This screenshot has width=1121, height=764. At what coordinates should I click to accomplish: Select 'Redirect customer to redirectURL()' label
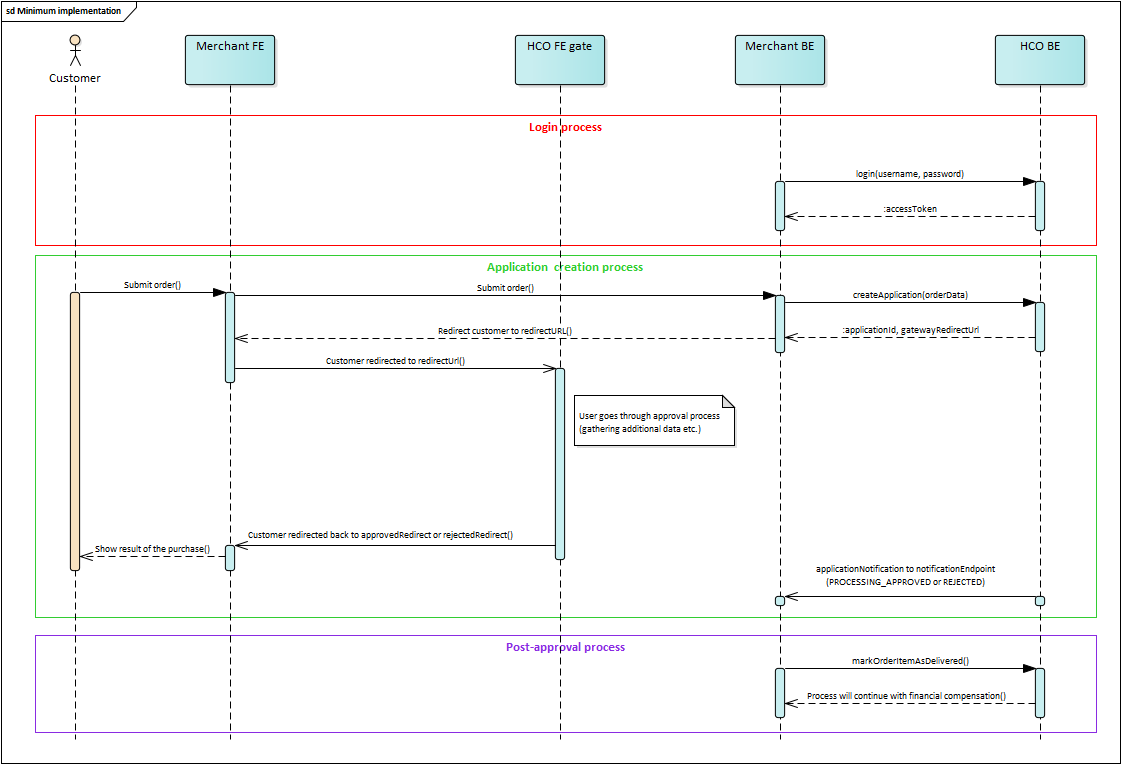(x=505, y=331)
